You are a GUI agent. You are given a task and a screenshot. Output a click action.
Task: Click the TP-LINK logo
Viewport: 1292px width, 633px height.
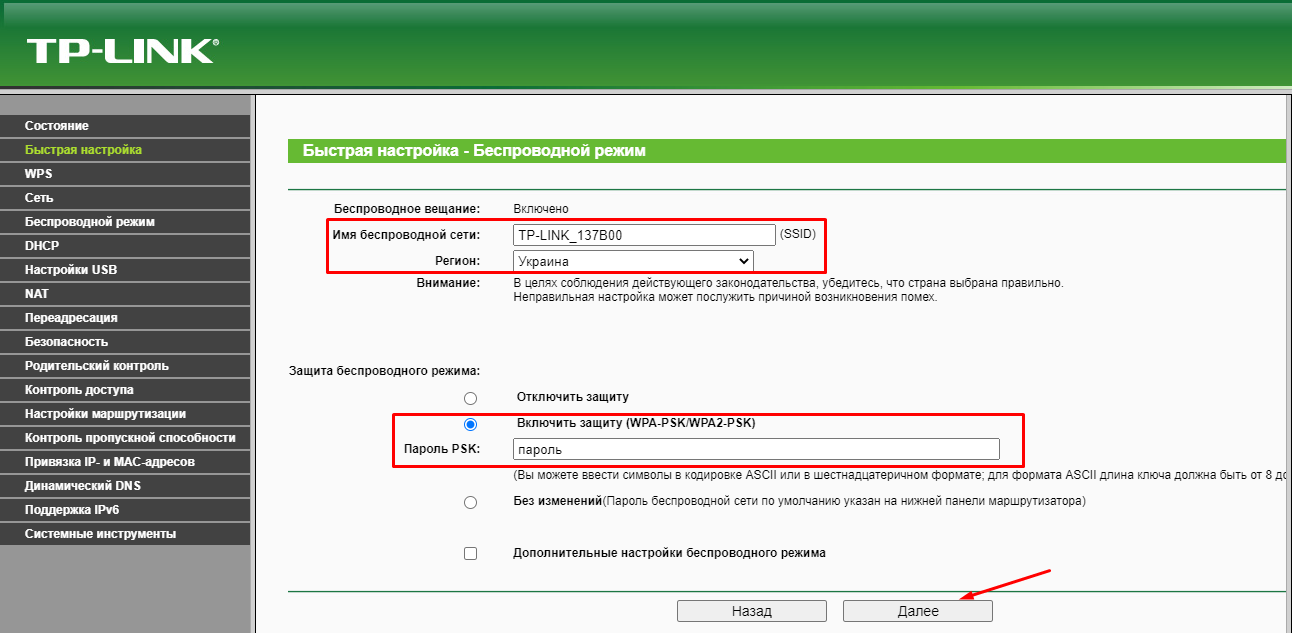(x=122, y=51)
